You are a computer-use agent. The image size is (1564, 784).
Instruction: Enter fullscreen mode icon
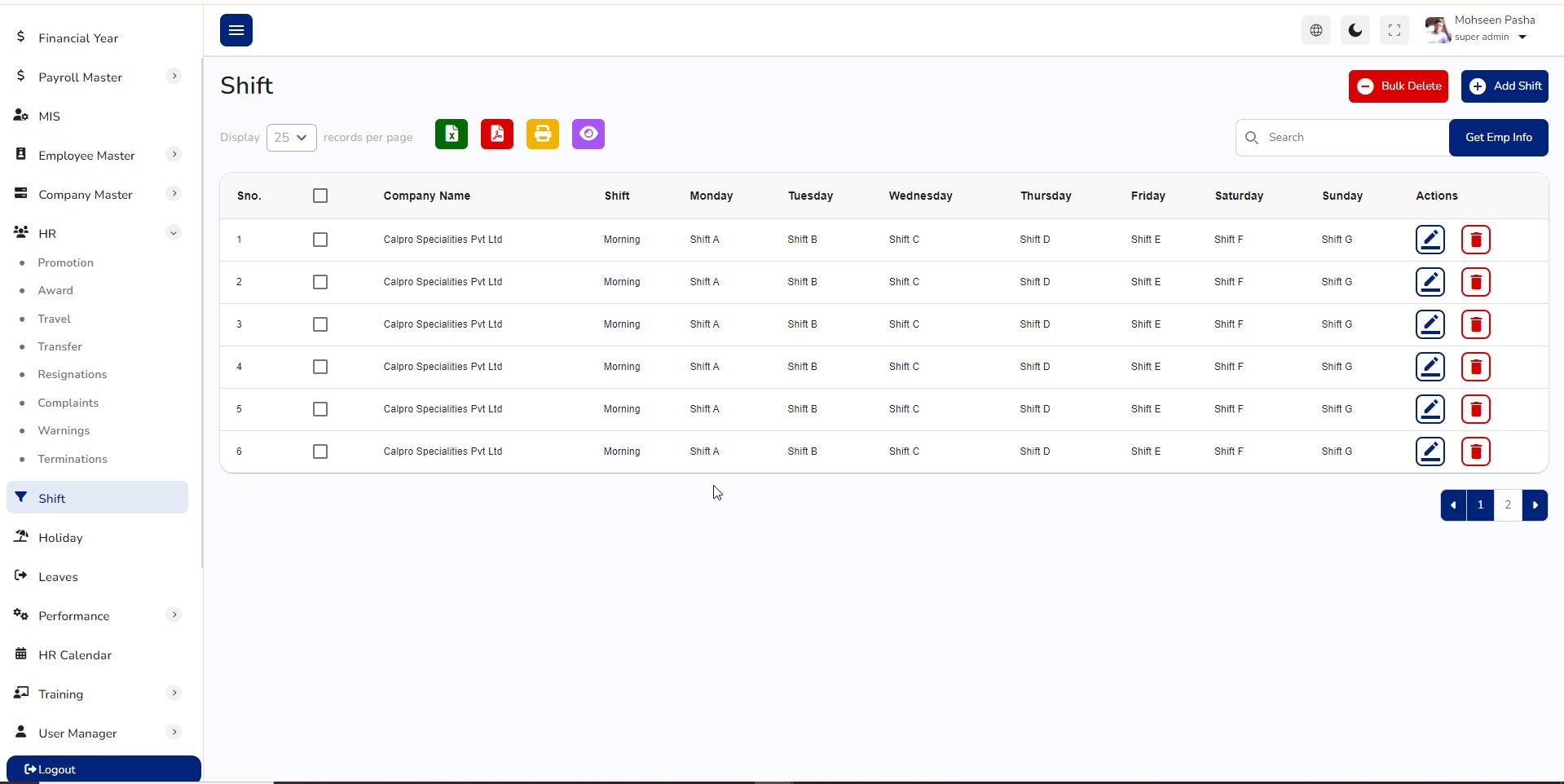1394,30
